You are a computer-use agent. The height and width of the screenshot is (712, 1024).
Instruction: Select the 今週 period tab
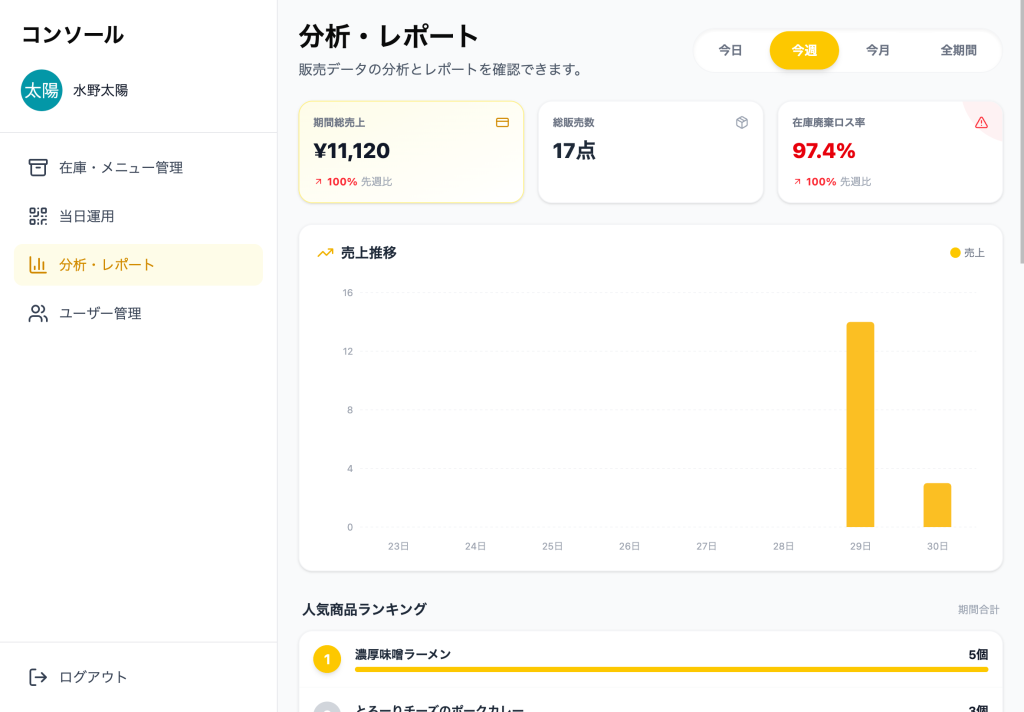click(804, 50)
